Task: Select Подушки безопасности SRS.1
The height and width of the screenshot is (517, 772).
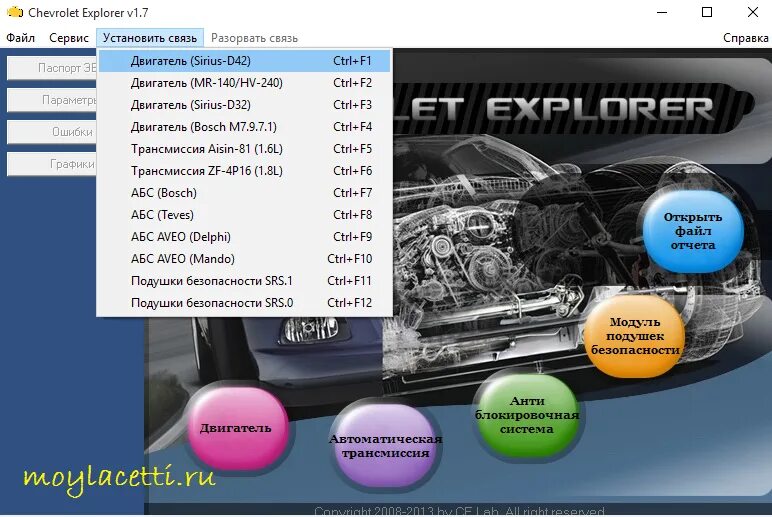Action: tap(245, 281)
